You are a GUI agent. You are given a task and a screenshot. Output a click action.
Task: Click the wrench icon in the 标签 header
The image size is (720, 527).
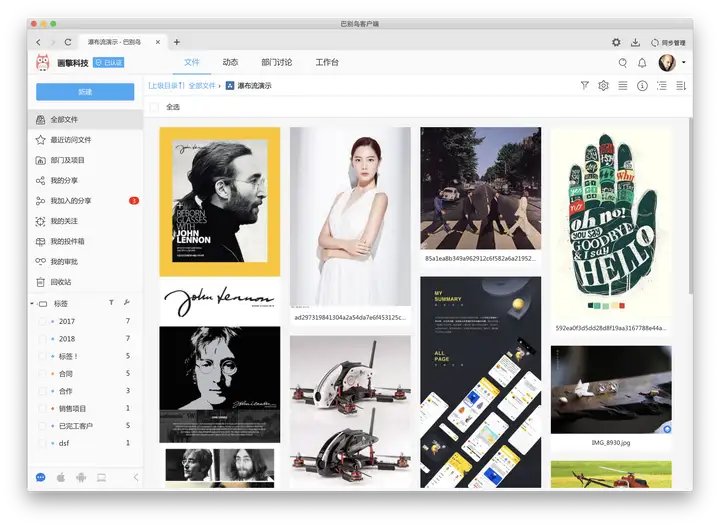click(127, 303)
